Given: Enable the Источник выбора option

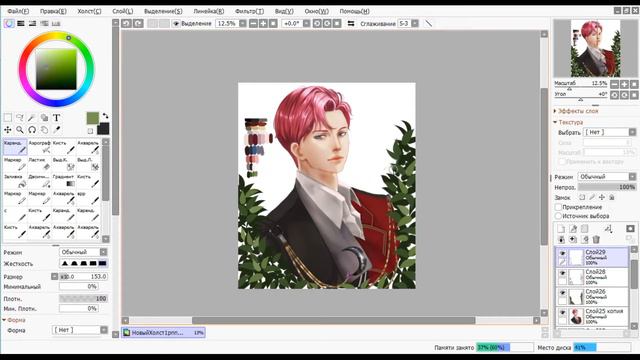Looking at the screenshot, I should (x=558, y=216).
